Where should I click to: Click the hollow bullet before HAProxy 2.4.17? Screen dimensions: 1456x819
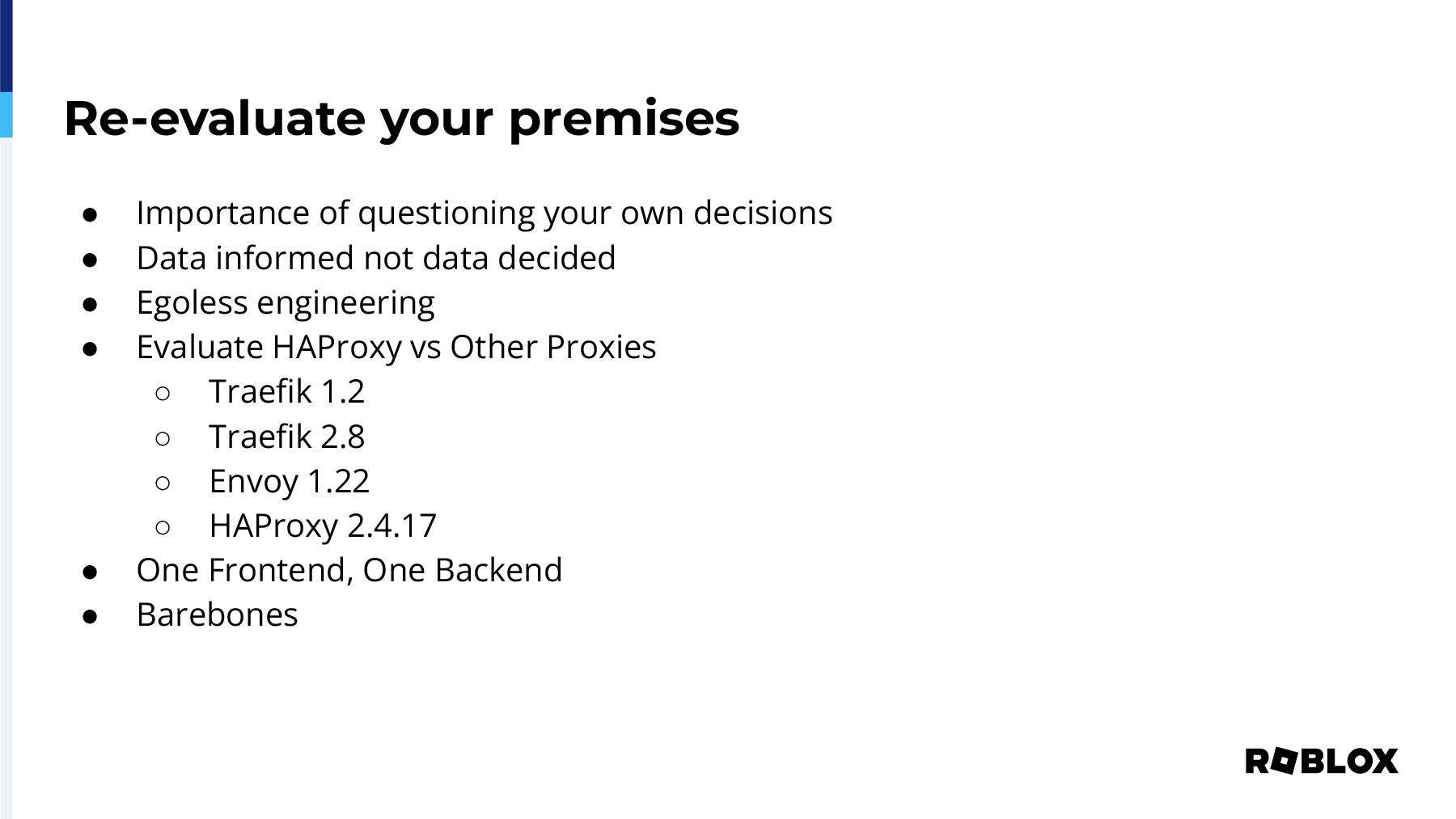[162, 527]
